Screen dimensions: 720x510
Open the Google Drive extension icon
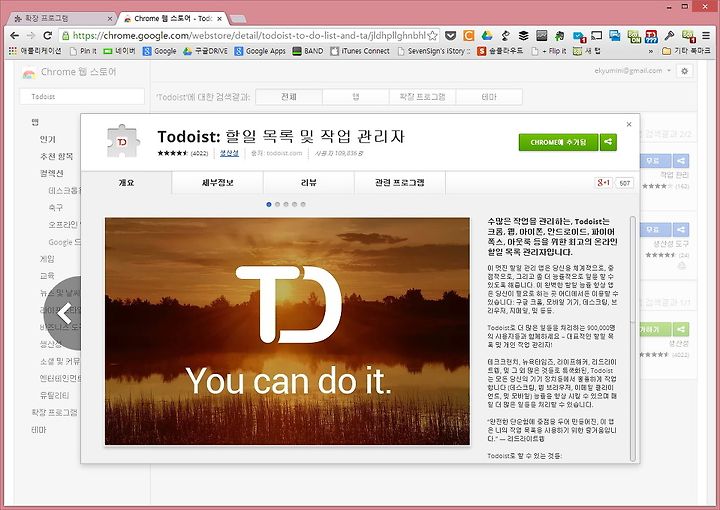point(487,35)
